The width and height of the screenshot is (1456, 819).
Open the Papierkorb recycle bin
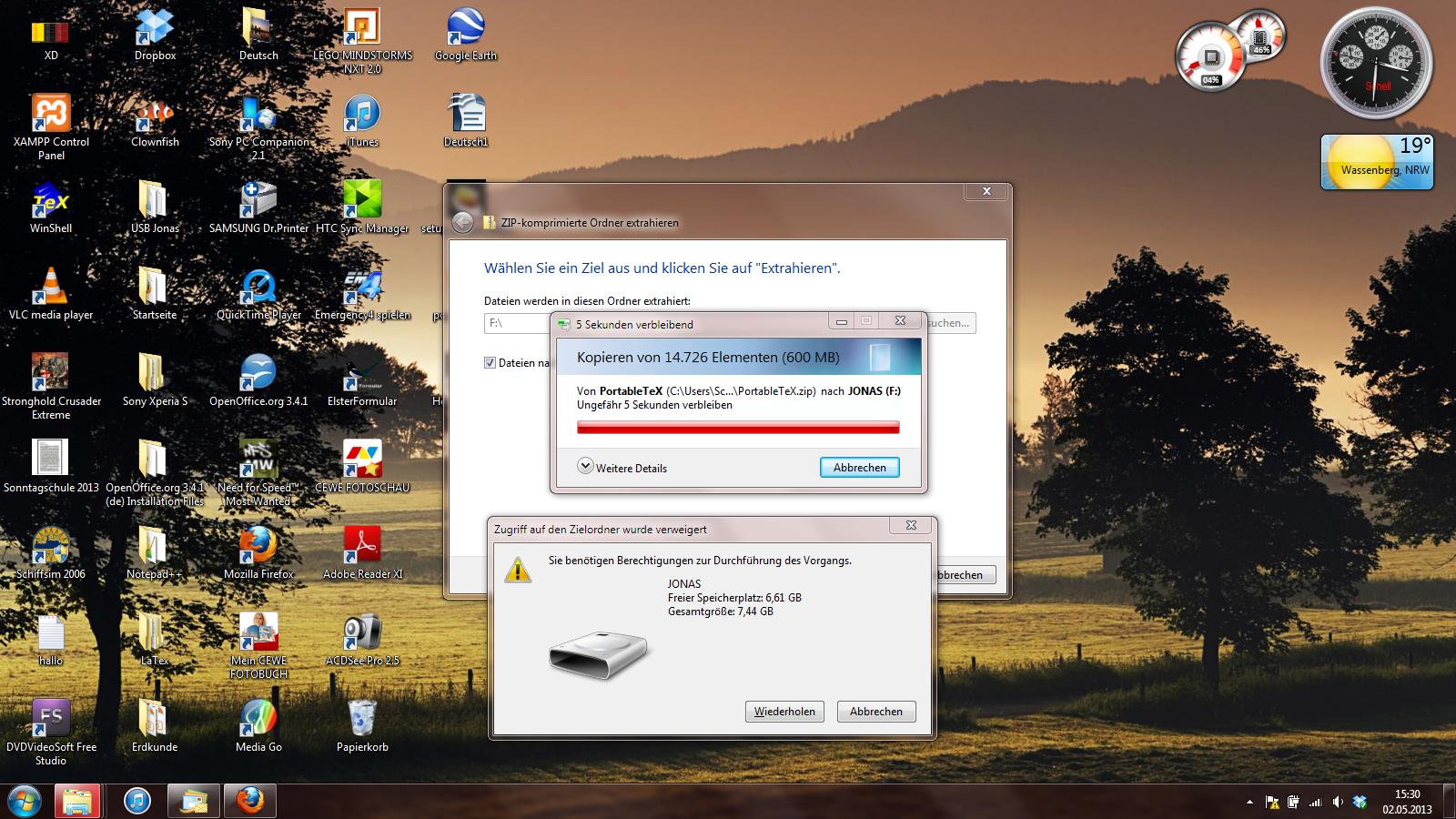pyautogui.click(x=362, y=720)
